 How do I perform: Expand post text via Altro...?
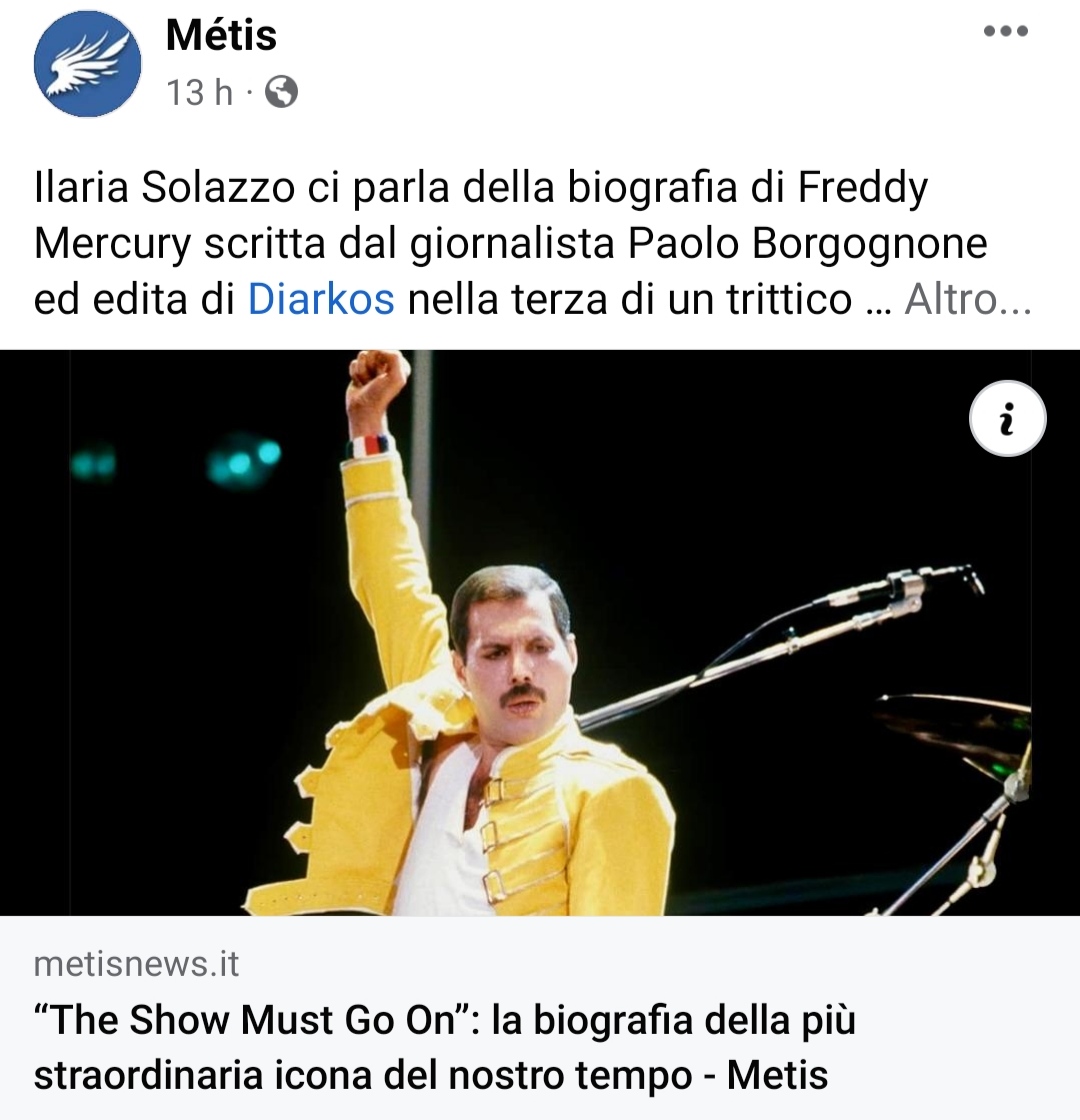967,299
